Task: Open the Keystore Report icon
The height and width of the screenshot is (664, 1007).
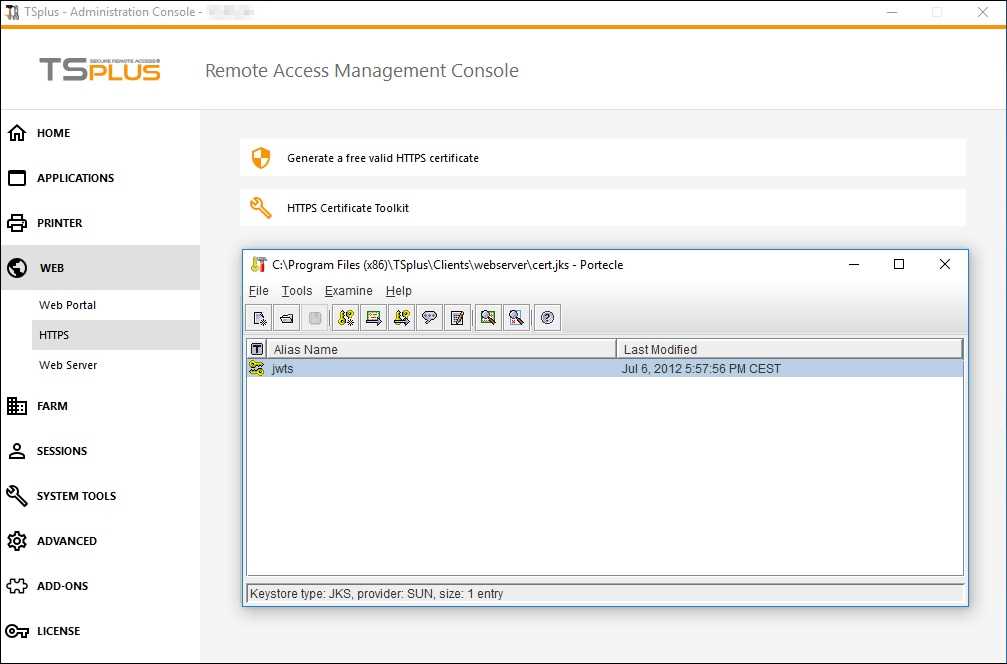Action: point(456,317)
